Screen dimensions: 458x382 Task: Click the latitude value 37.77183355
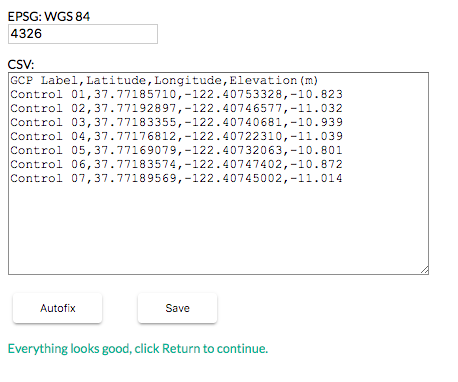(135, 122)
